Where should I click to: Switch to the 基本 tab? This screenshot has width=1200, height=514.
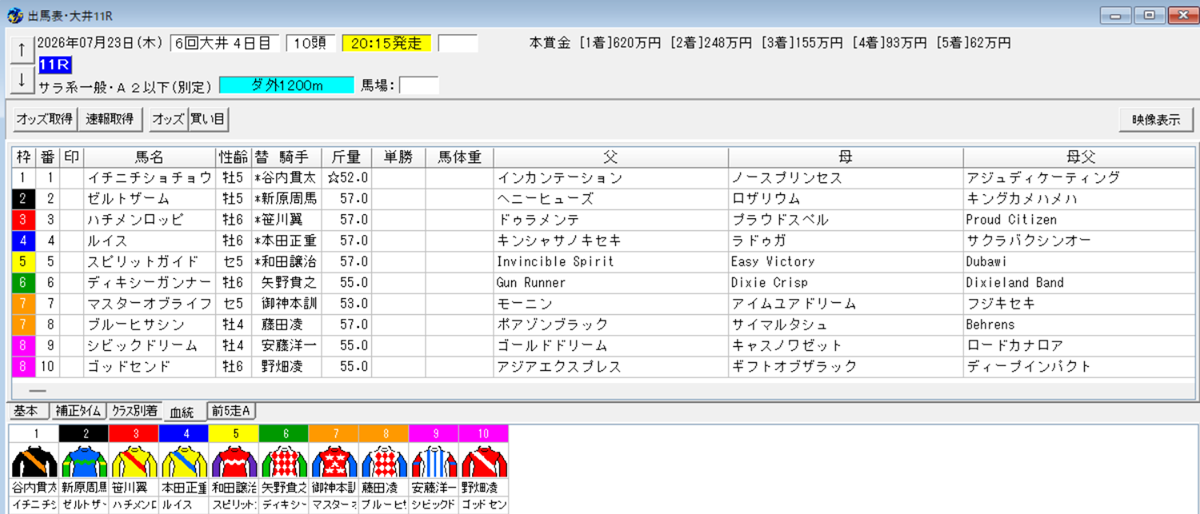pos(27,410)
